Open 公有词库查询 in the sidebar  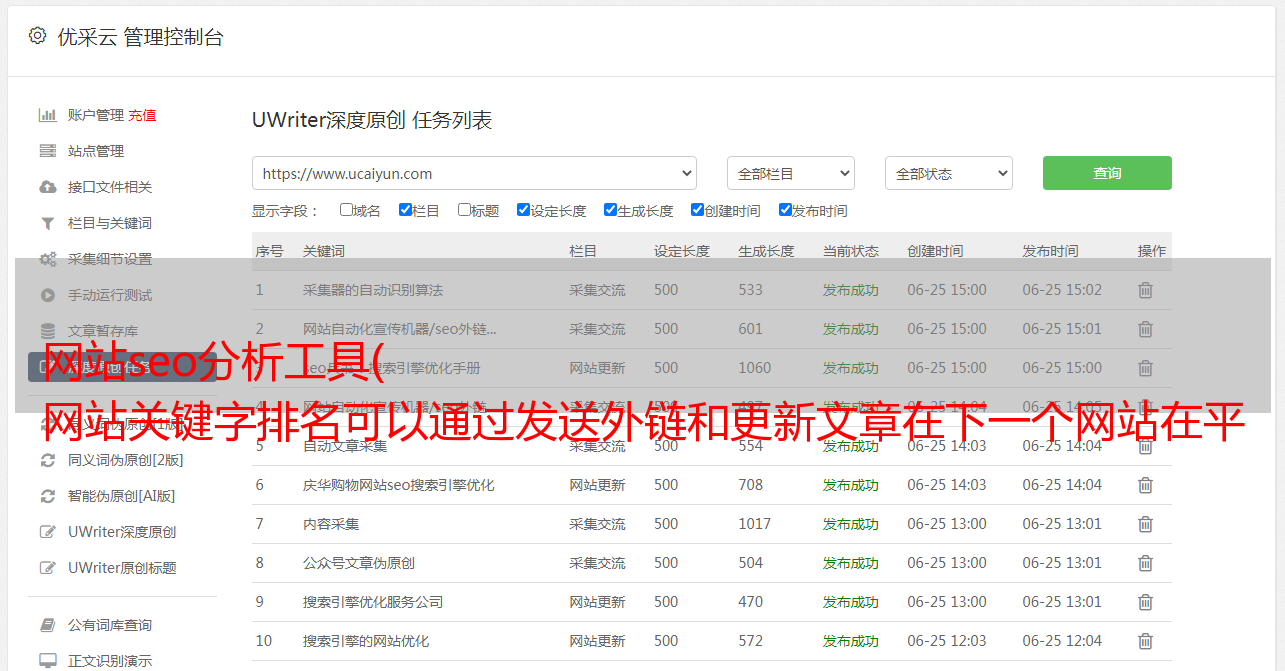[x=110, y=625]
